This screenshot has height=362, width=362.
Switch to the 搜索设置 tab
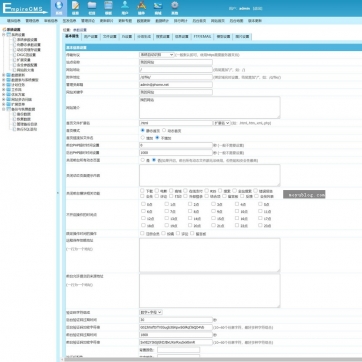[x=163, y=37]
